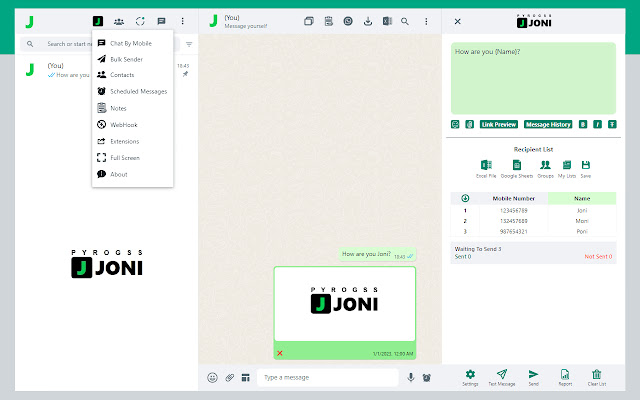Viewport: 640px width, 400px height.
Task: Import recipients from Google Sheets
Action: tap(517, 169)
